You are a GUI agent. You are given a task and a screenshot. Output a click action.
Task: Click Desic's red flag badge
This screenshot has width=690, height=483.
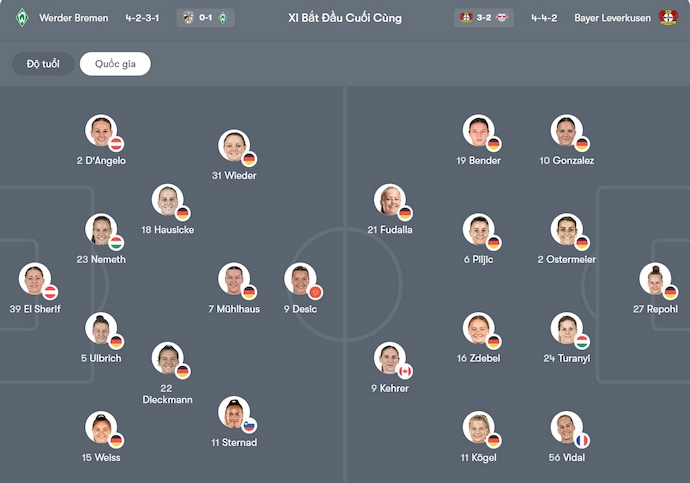click(315, 292)
